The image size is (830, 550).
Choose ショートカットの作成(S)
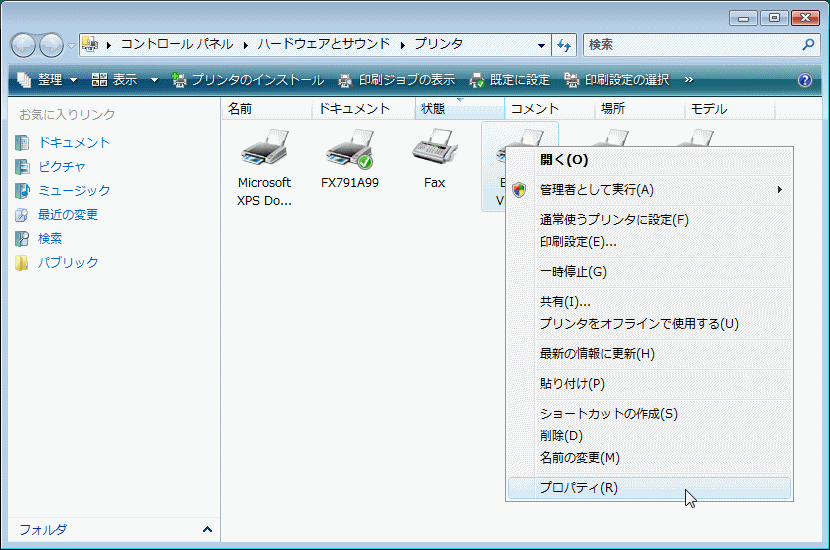649,413
